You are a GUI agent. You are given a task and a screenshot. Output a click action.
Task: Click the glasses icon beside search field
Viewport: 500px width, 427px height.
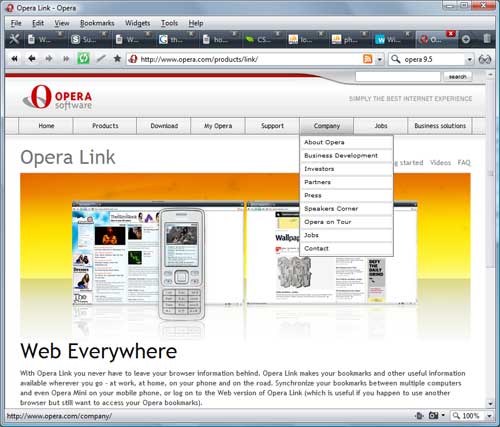click(485, 59)
